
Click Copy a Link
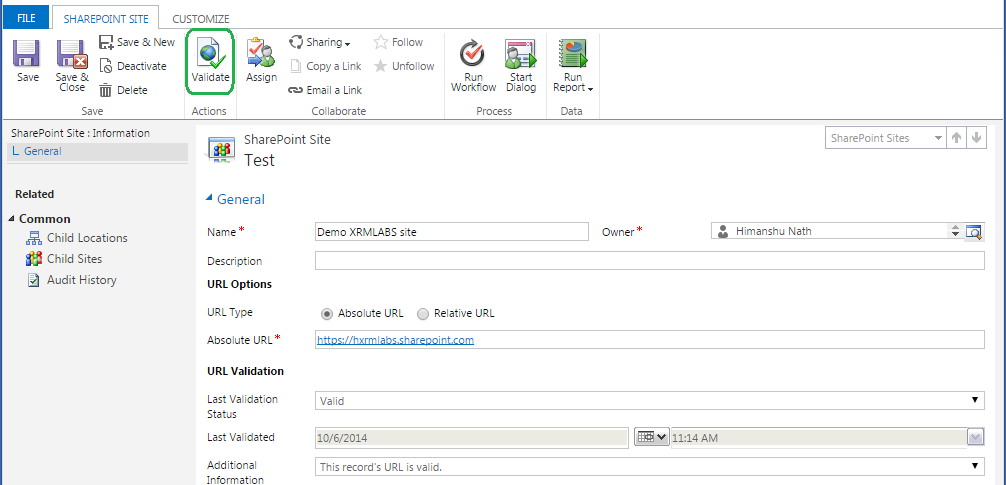click(326, 66)
